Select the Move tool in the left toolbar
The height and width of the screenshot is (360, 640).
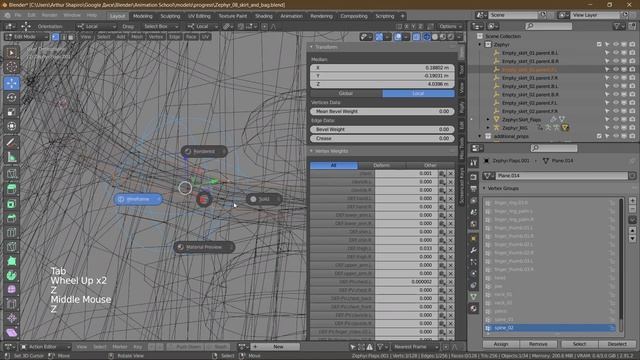coord(11,83)
